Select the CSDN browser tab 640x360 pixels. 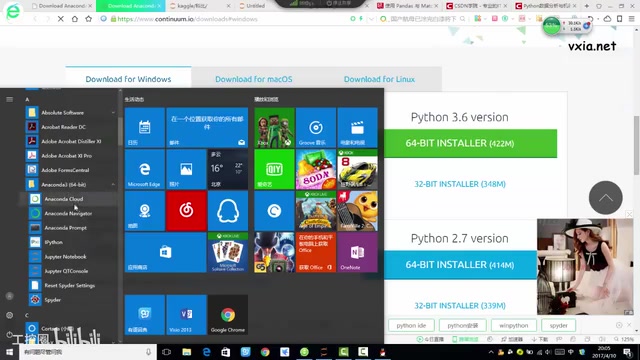point(476,6)
